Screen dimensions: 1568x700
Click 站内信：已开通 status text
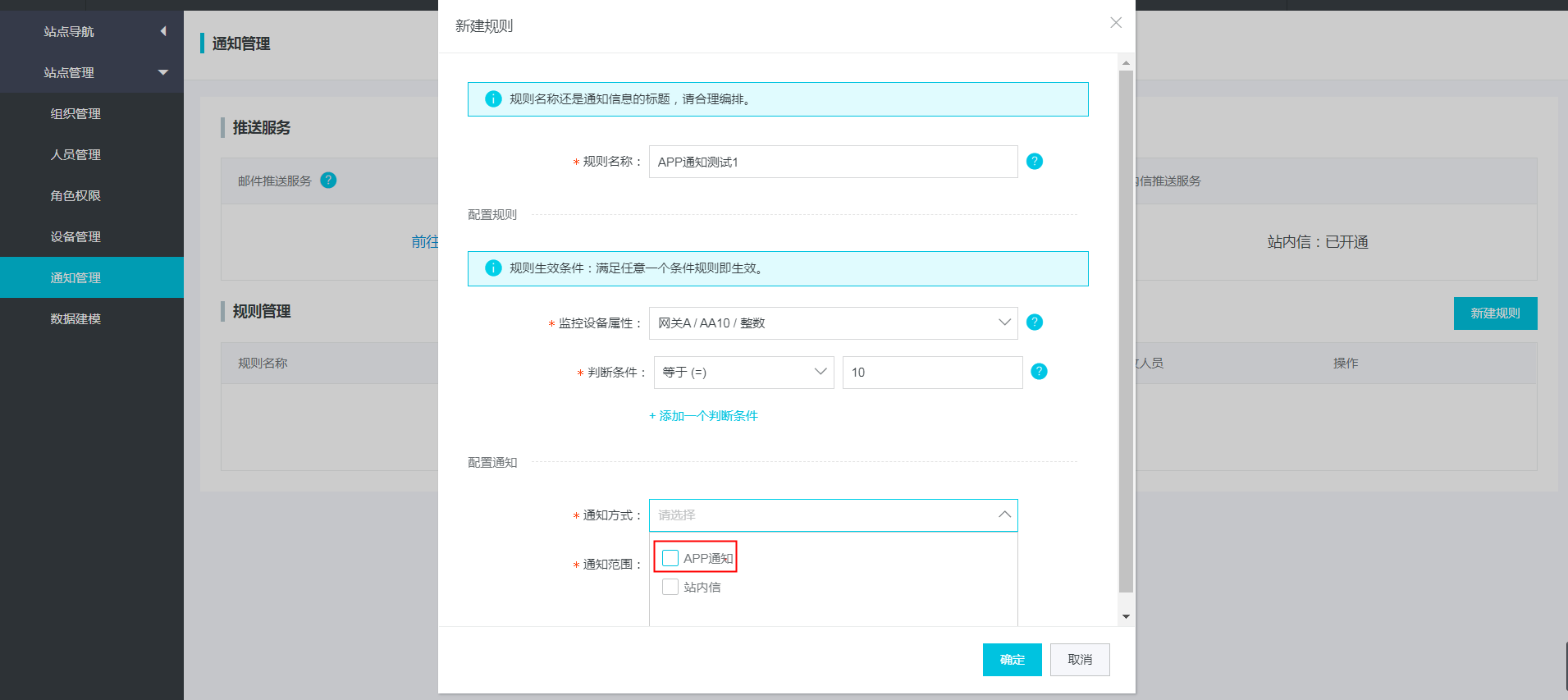[1318, 241]
